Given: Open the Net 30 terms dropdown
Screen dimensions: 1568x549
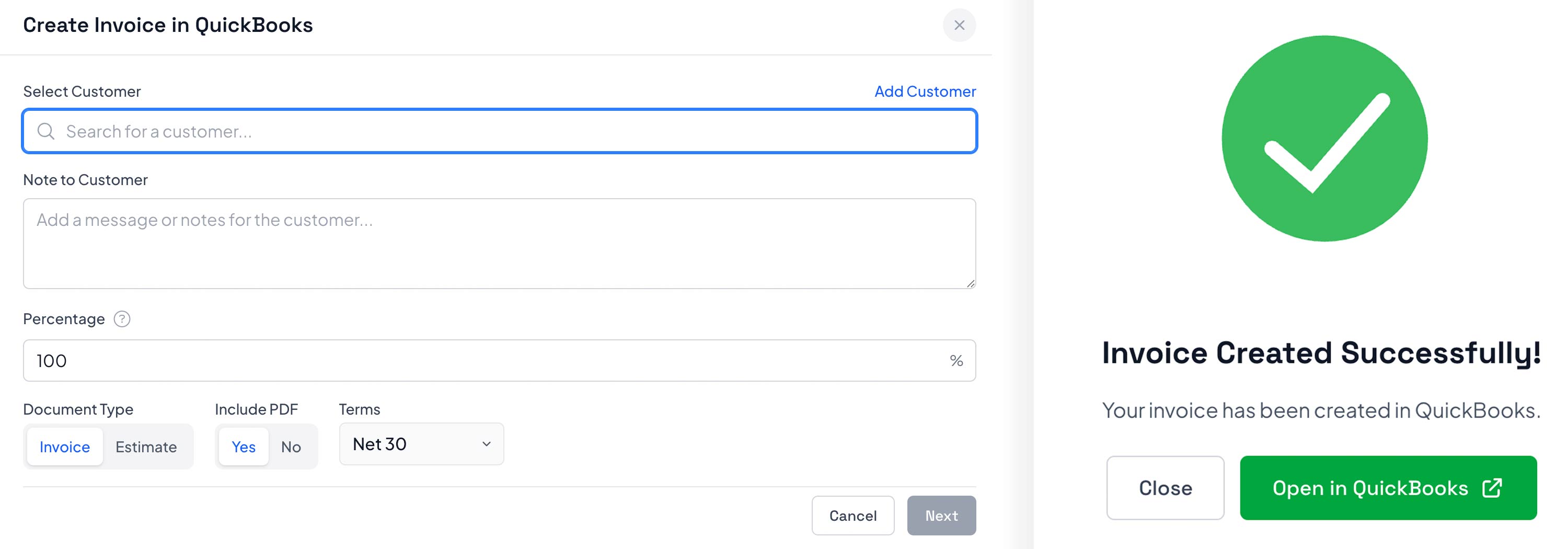Looking at the screenshot, I should tap(421, 444).
